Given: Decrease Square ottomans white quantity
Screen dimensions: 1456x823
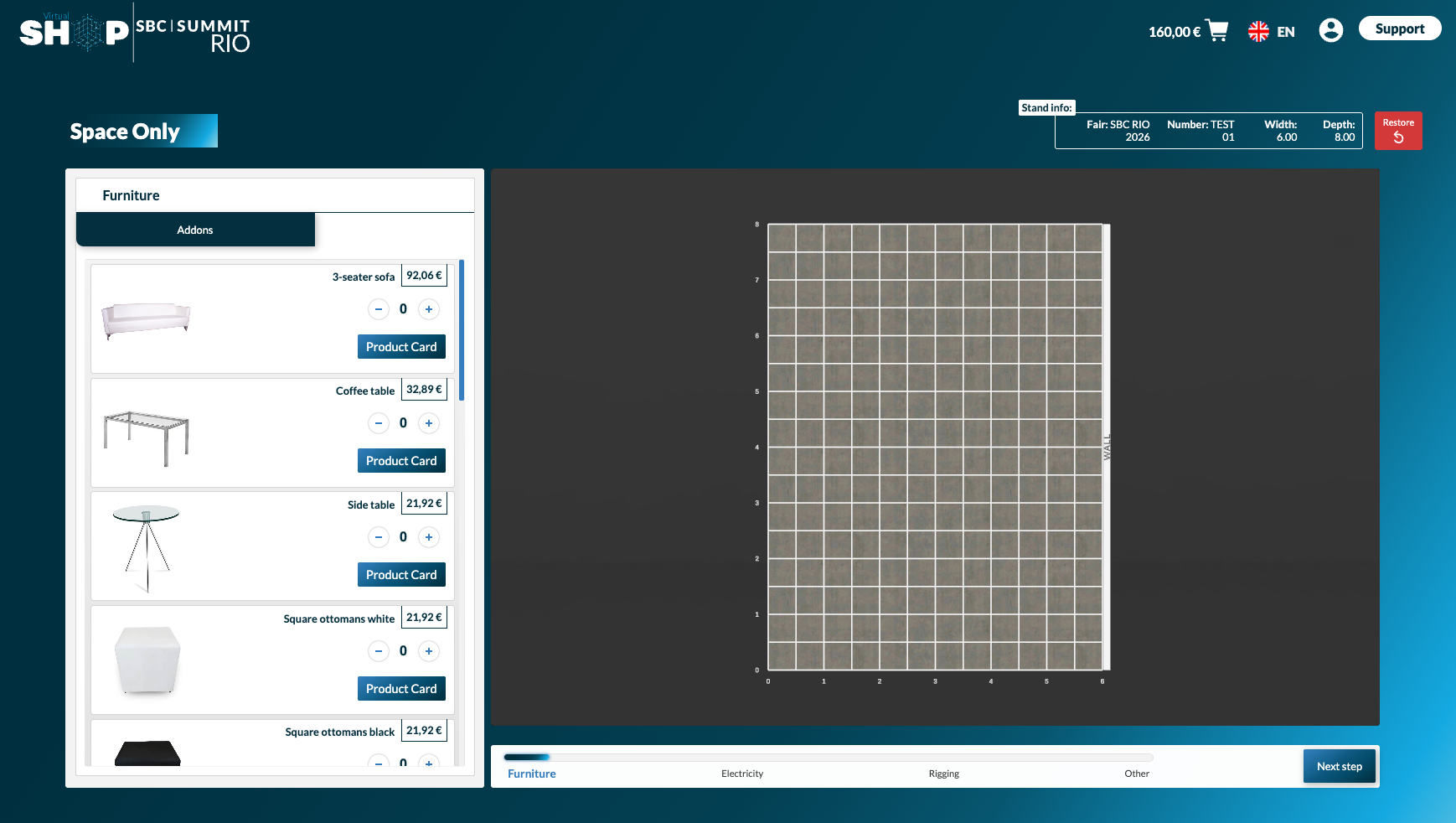Looking at the screenshot, I should point(379,651).
